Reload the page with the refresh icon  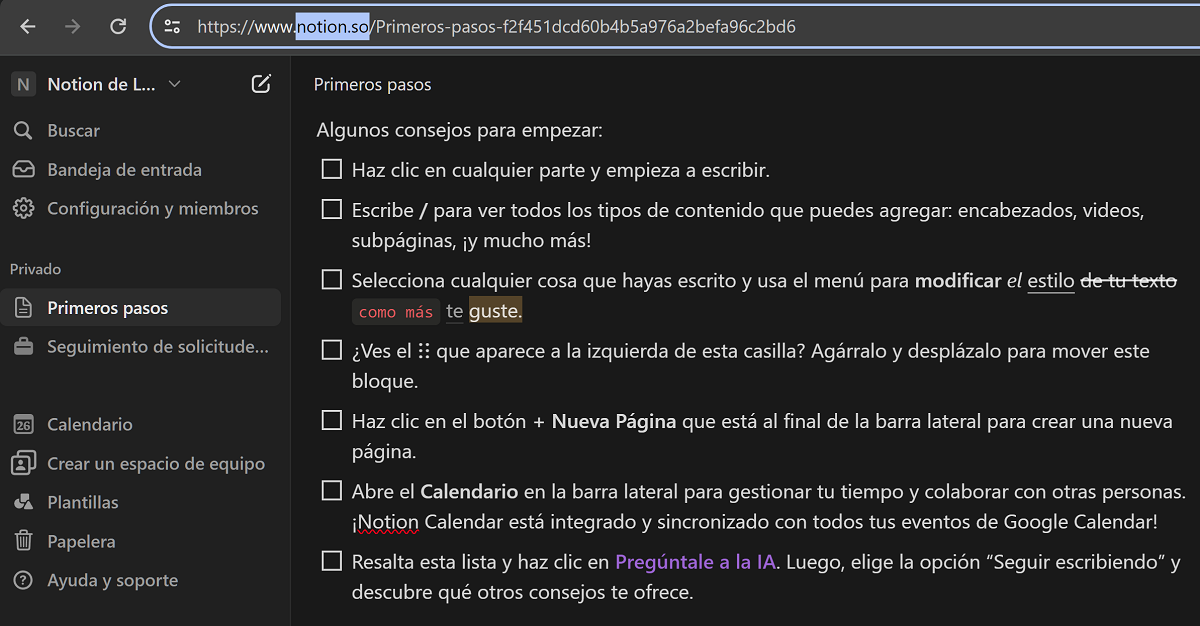118,27
